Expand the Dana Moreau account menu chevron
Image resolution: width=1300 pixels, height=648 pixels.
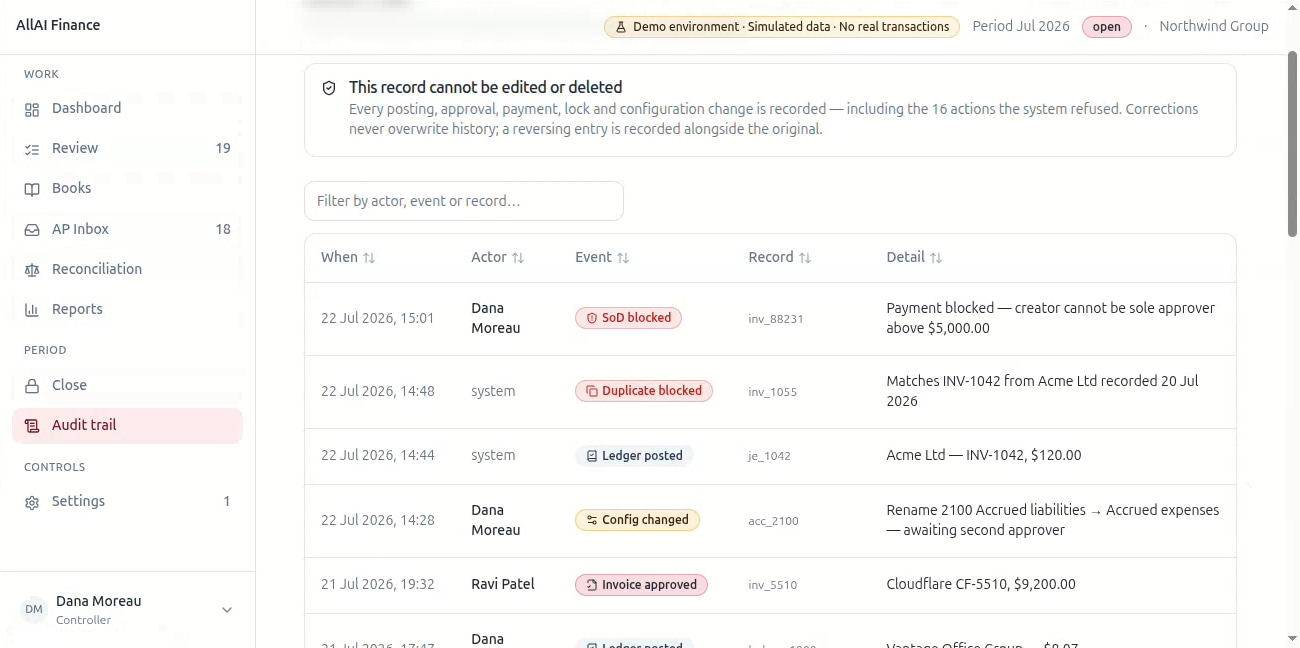(227, 610)
